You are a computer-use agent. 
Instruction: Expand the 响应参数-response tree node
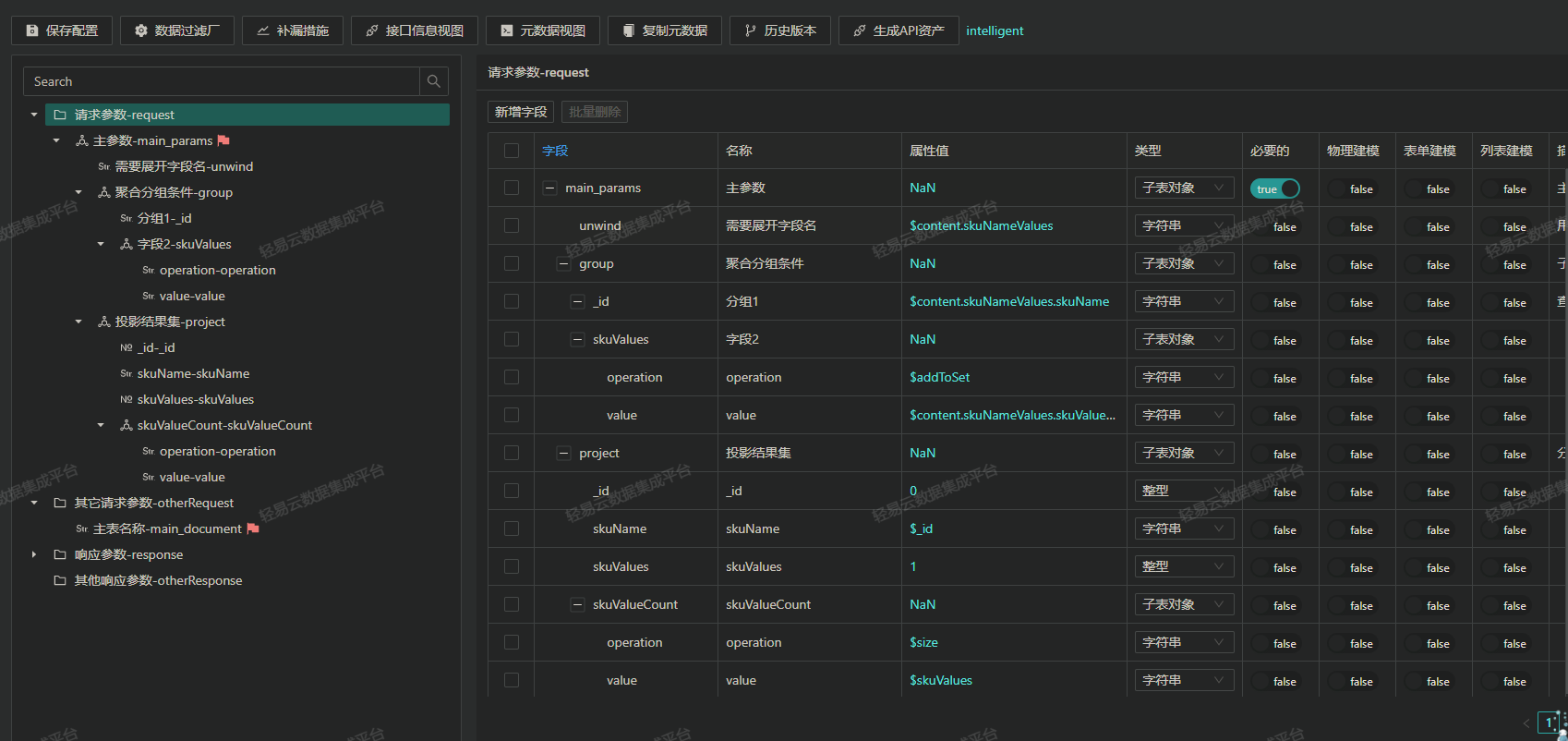pyautogui.click(x=34, y=554)
